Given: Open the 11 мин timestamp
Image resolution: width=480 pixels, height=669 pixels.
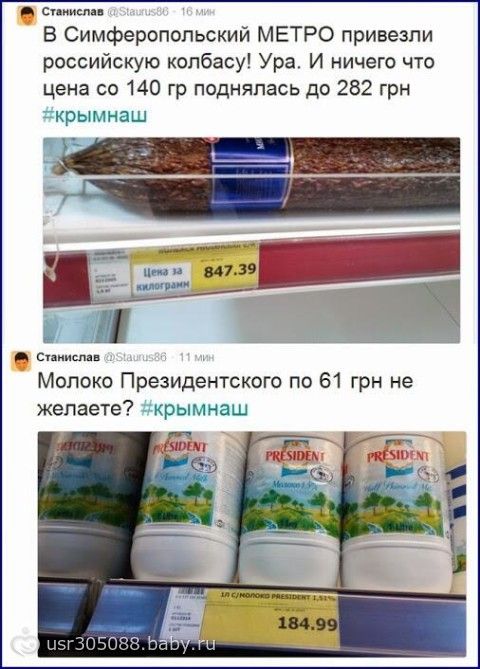Looking at the screenshot, I should coord(196,357).
